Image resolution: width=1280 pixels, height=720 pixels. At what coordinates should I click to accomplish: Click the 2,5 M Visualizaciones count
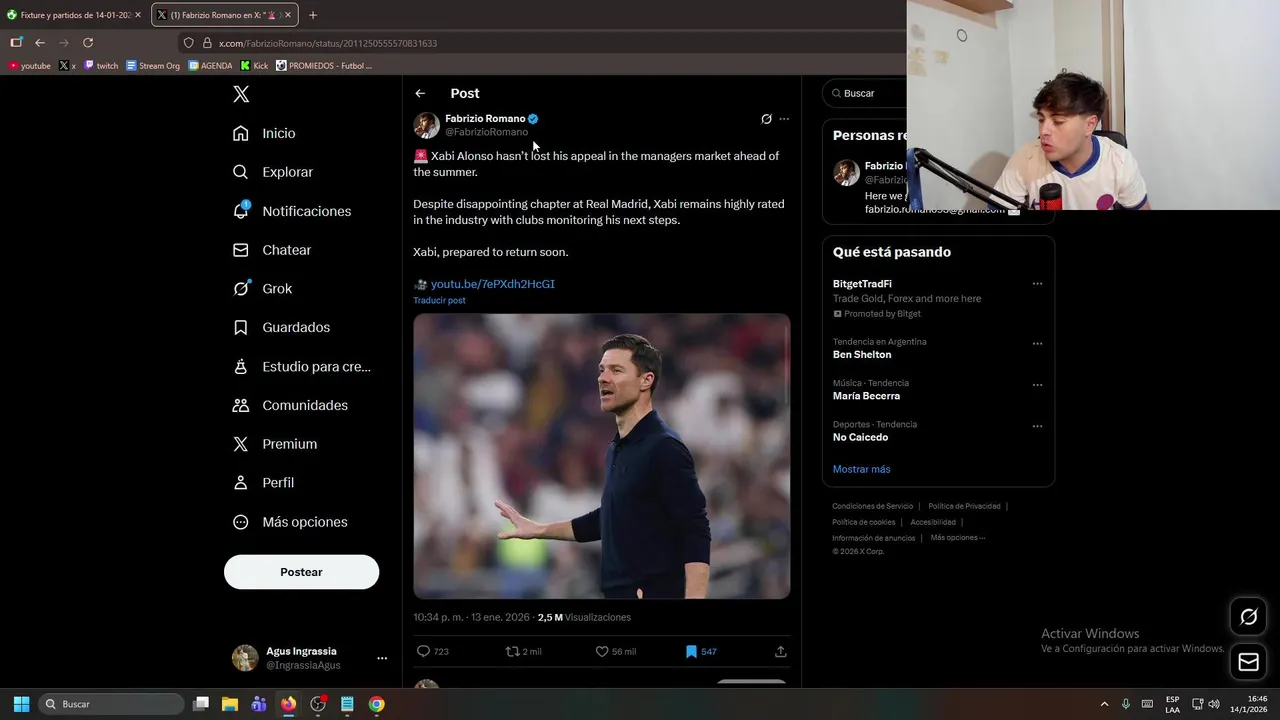(584, 618)
